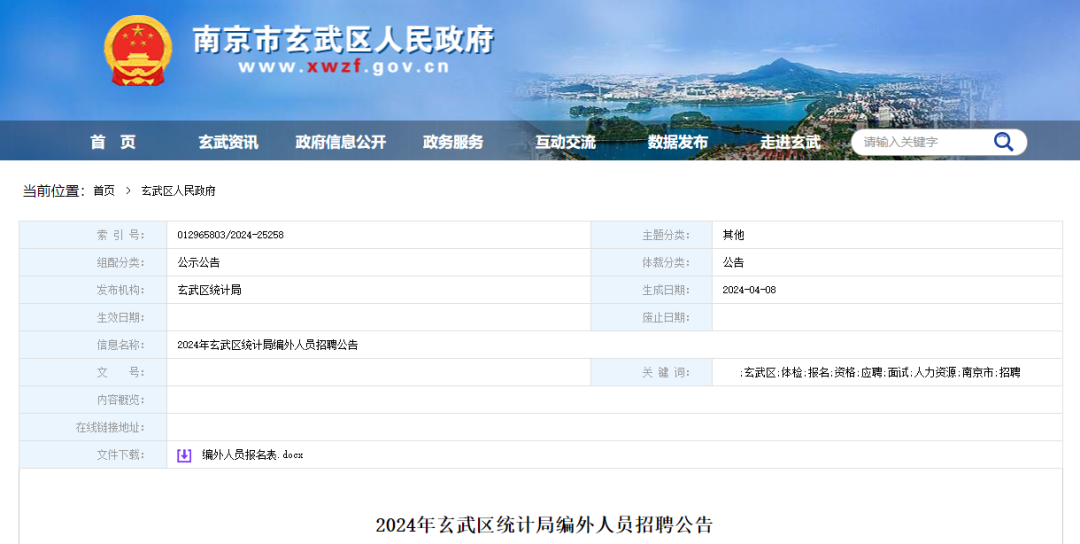Click the 生效日期 label cell
This screenshot has height=544, width=1080.
point(93,317)
